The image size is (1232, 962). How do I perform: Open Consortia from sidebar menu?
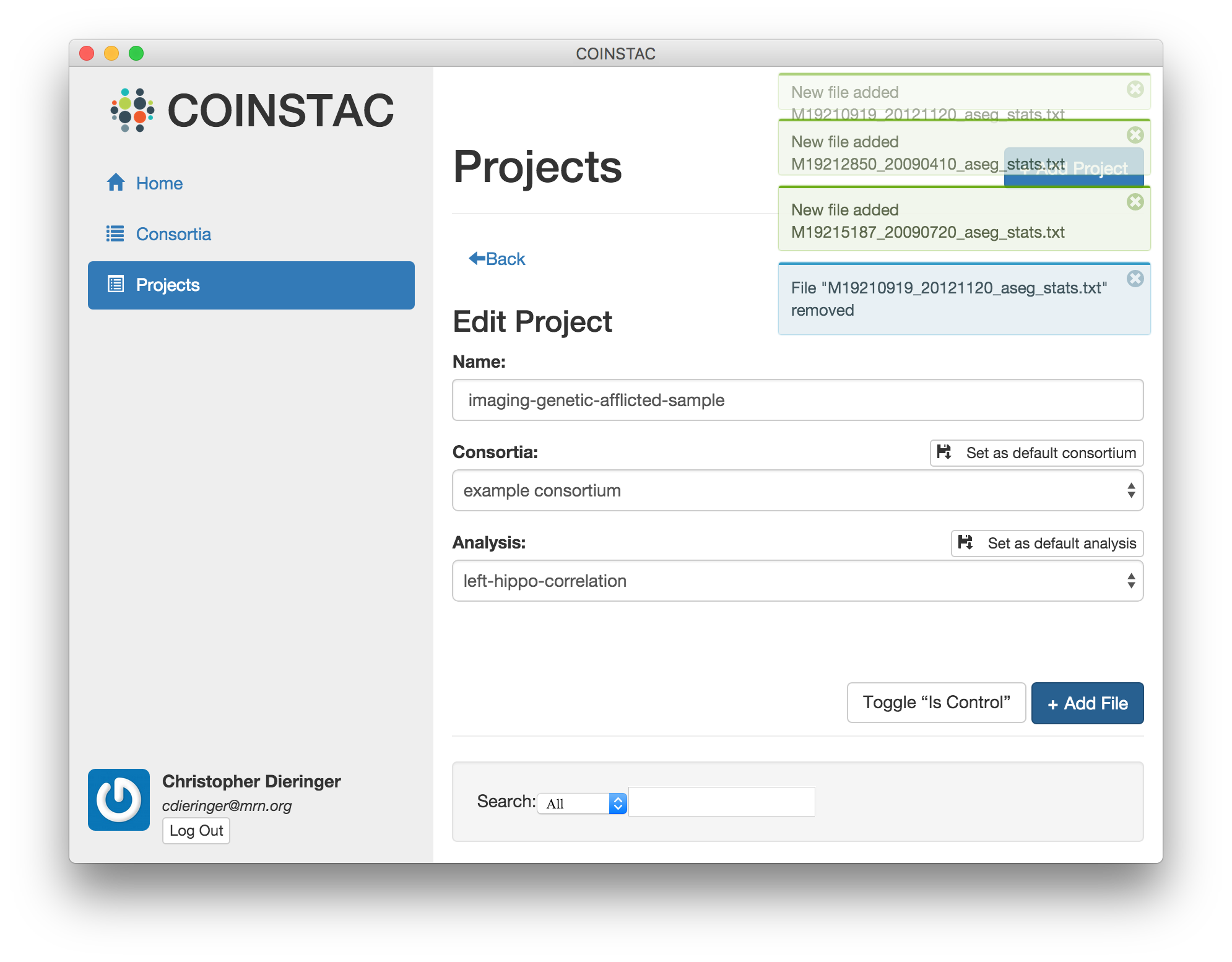(x=173, y=234)
